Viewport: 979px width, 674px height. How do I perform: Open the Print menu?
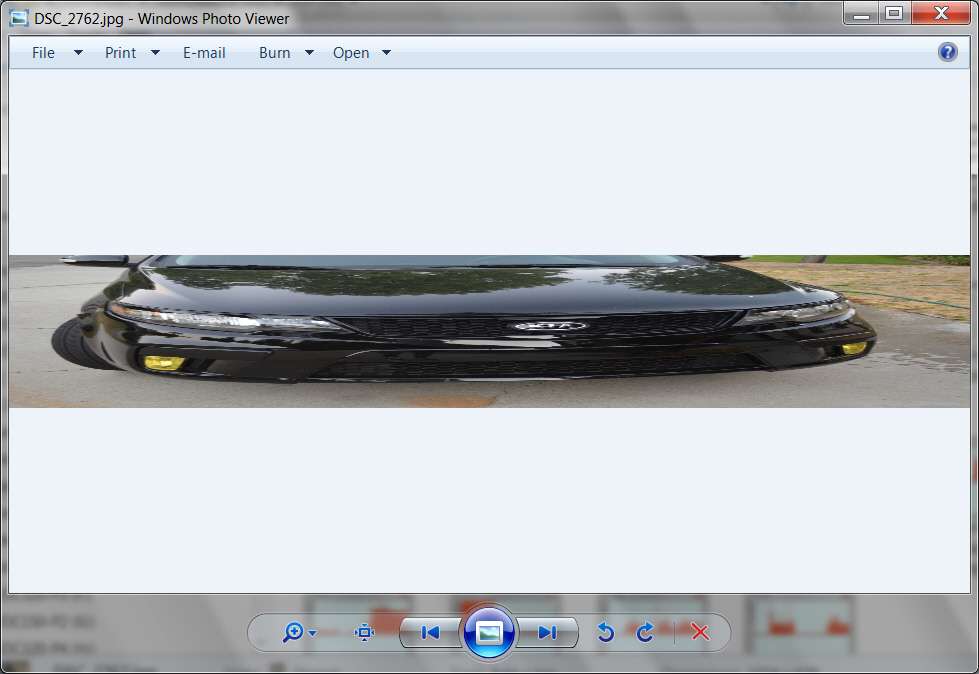[x=121, y=53]
